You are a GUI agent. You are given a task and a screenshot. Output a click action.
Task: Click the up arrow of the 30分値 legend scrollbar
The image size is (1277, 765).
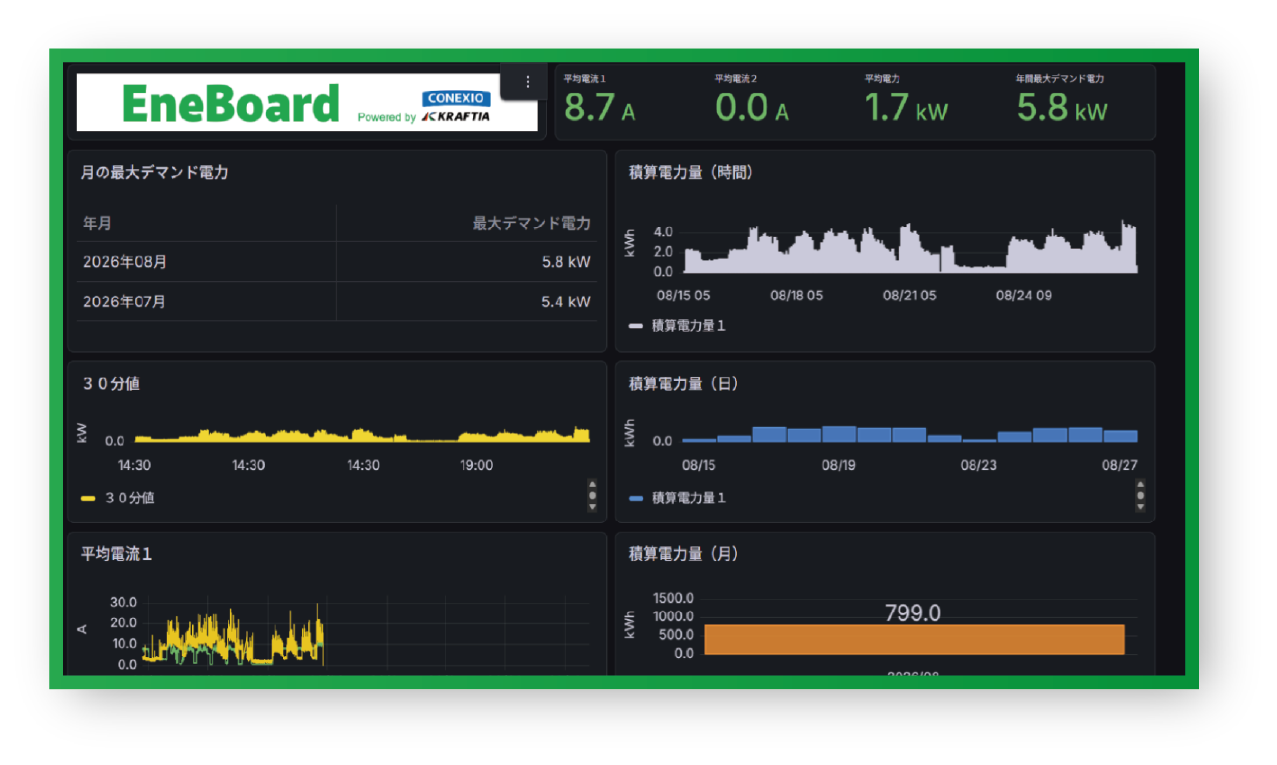click(592, 484)
